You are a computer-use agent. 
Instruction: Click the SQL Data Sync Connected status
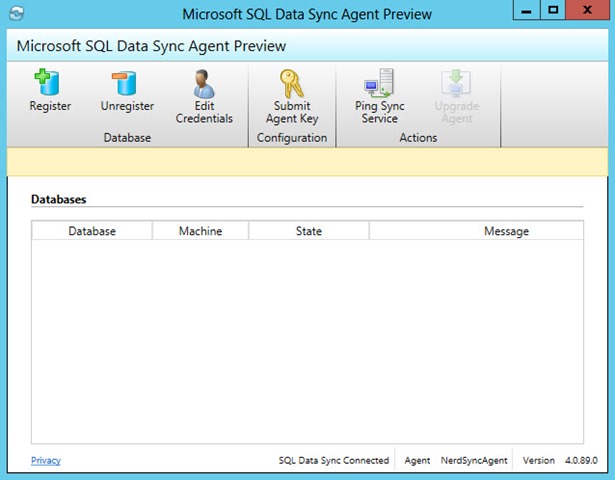334,460
